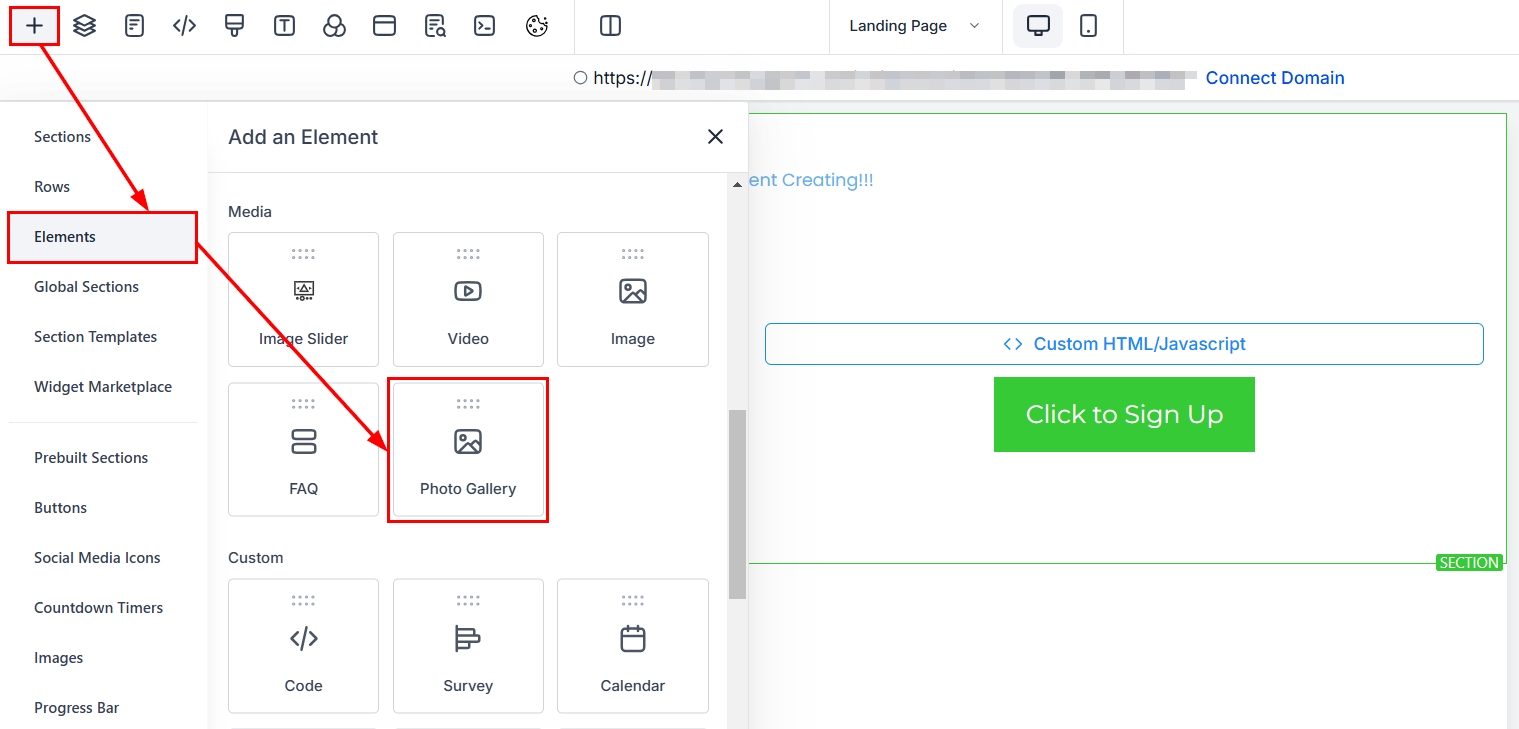Viewport: 1519px width, 729px height.
Task: Open Global Sections in left menu
Action: [x=86, y=287]
